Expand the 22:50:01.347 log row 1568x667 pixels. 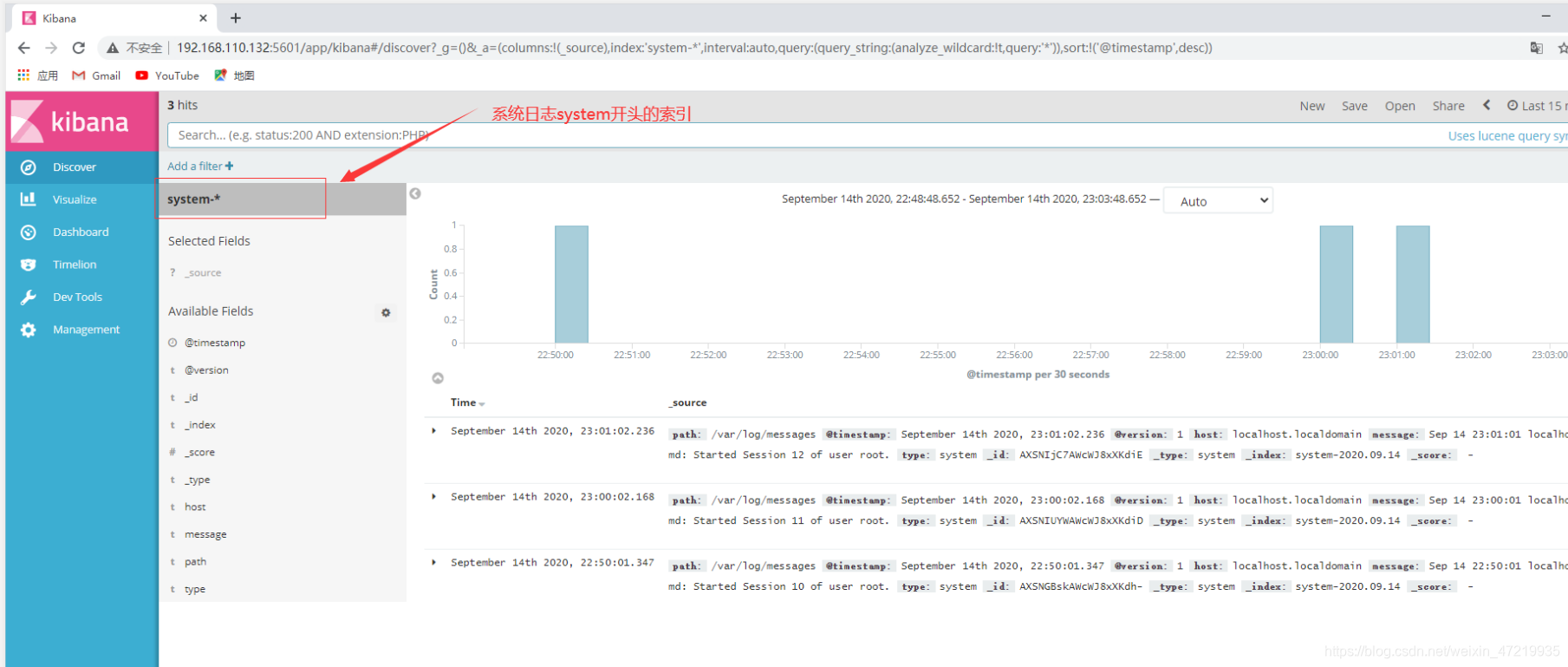click(x=434, y=562)
